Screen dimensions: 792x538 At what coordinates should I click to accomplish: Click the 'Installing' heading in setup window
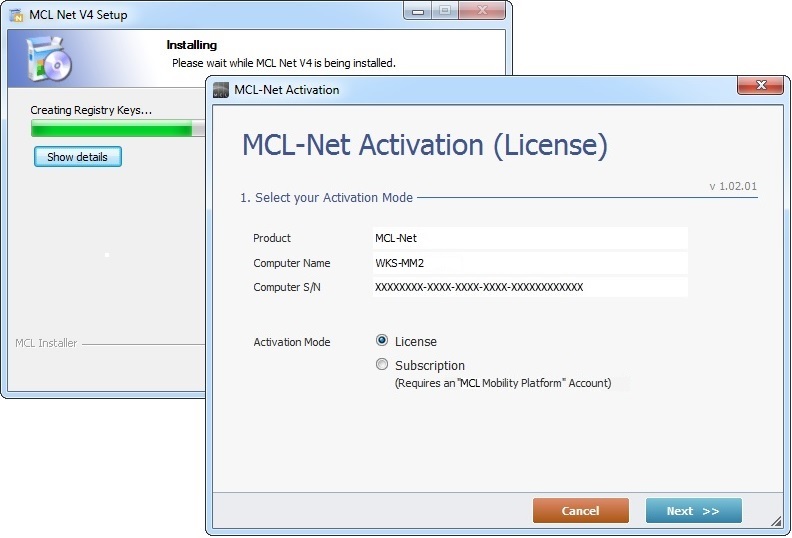click(191, 45)
